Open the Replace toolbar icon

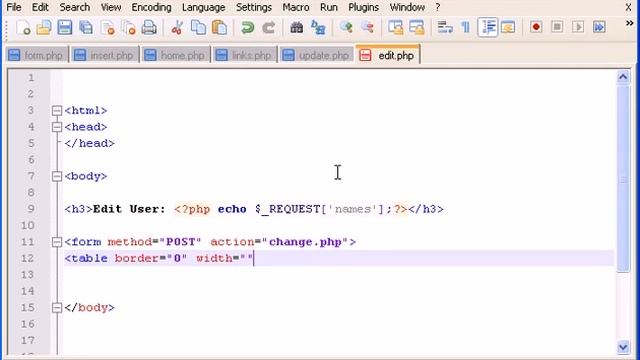318,28
